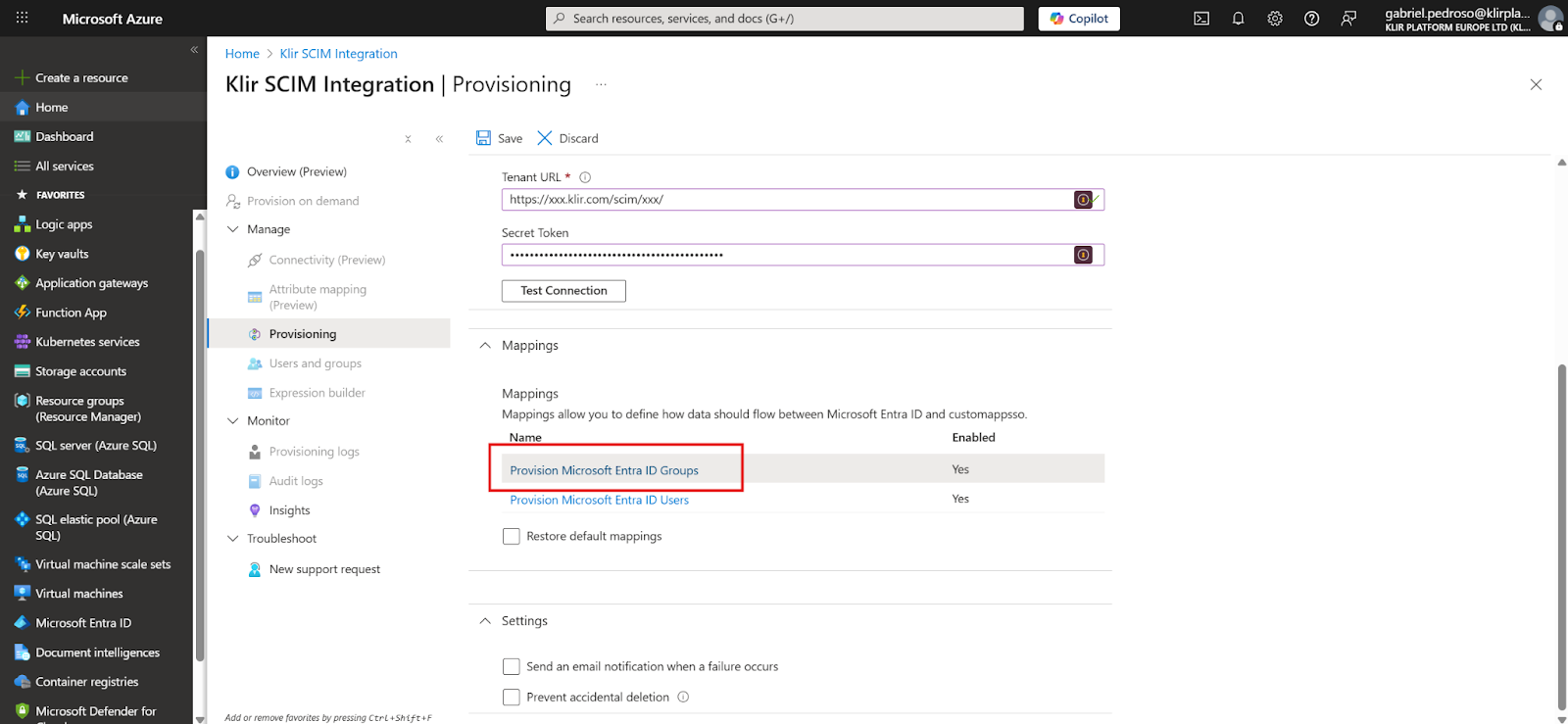This screenshot has width=1568, height=724.
Task: Click the help question mark icon
Action: tap(1311, 19)
